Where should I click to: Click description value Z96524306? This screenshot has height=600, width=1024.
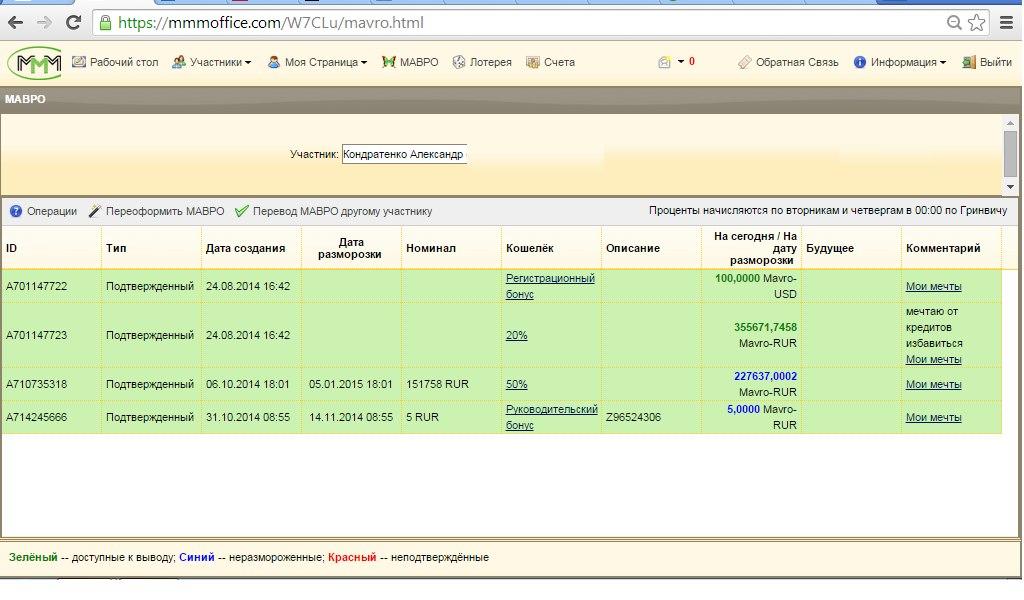pyautogui.click(x=633, y=417)
